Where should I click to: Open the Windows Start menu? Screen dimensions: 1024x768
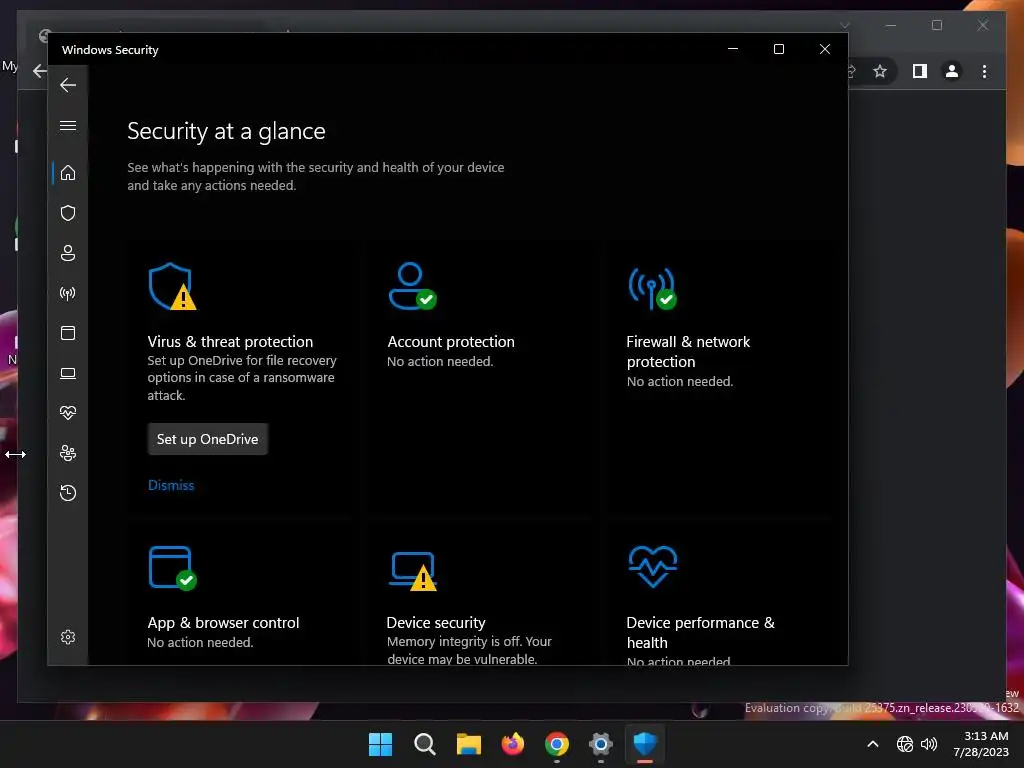click(x=380, y=744)
